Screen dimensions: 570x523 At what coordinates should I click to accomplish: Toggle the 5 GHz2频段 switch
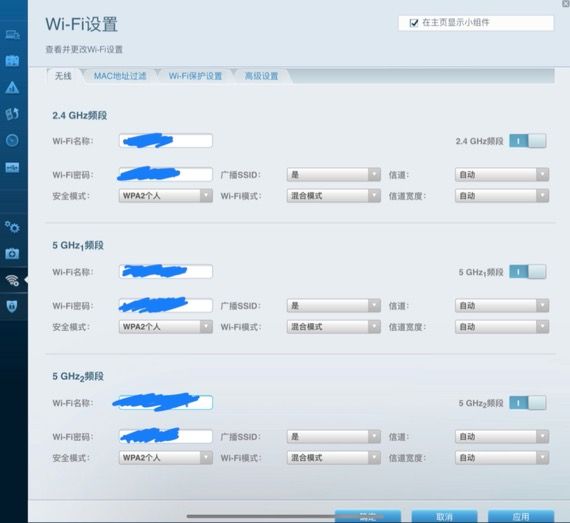(527, 403)
